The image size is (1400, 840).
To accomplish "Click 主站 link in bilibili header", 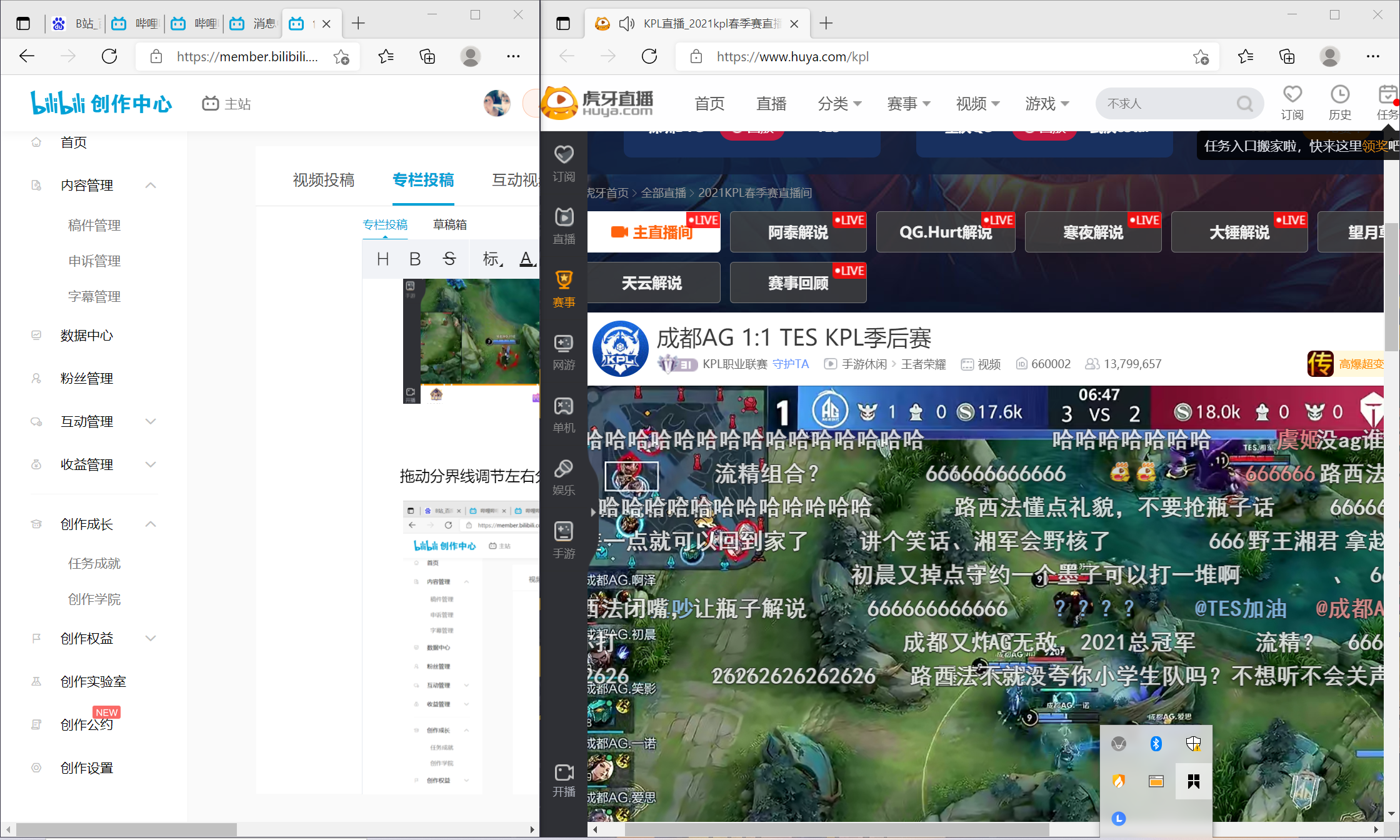I will (x=226, y=104).
